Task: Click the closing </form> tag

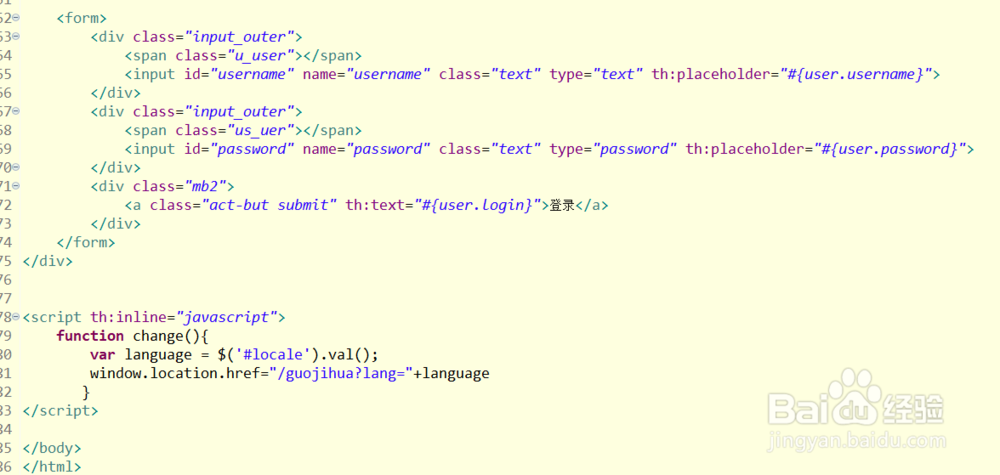Action: click(x=86, y=242)
